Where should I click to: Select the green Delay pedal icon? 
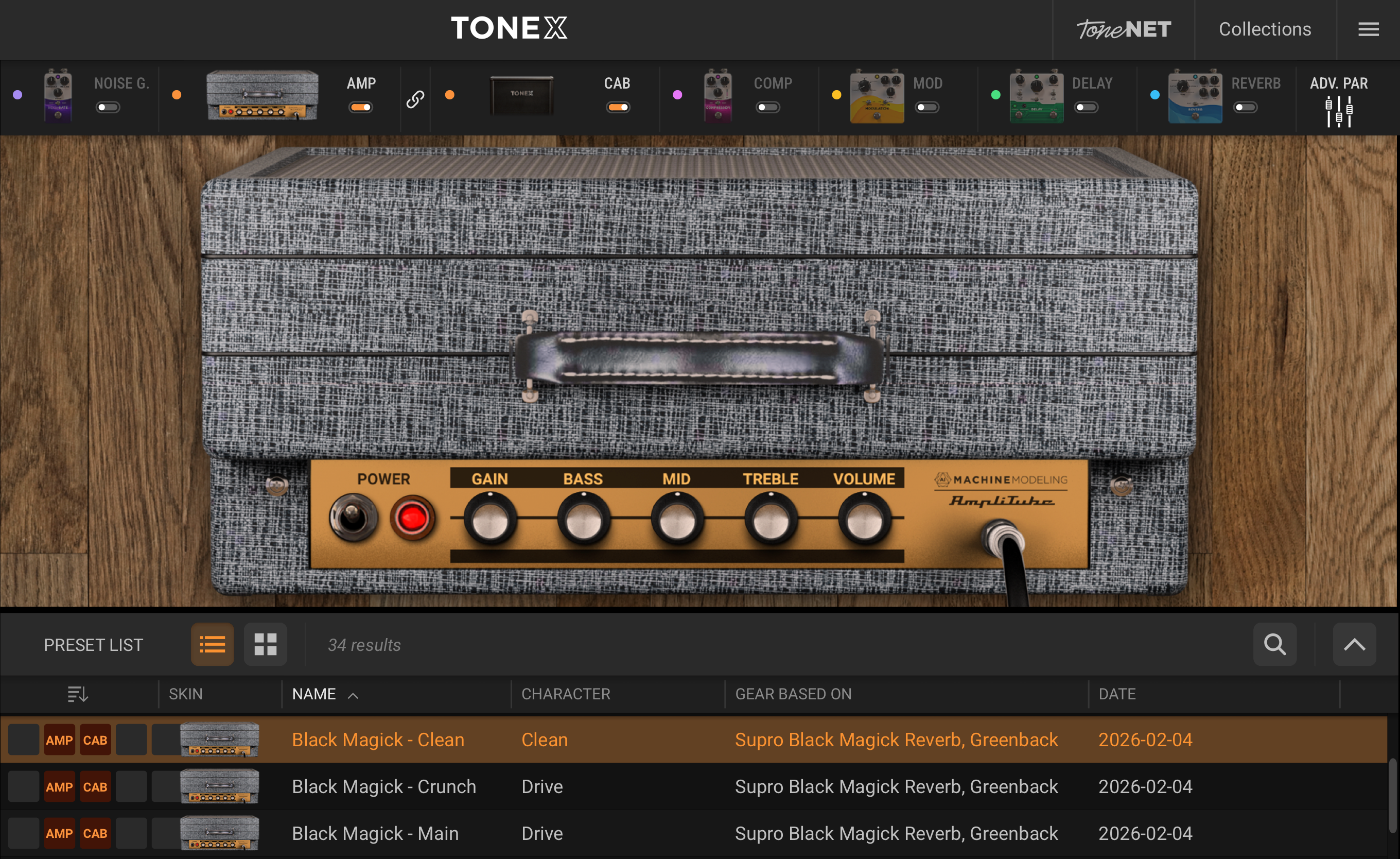(x=1037, y=95)
